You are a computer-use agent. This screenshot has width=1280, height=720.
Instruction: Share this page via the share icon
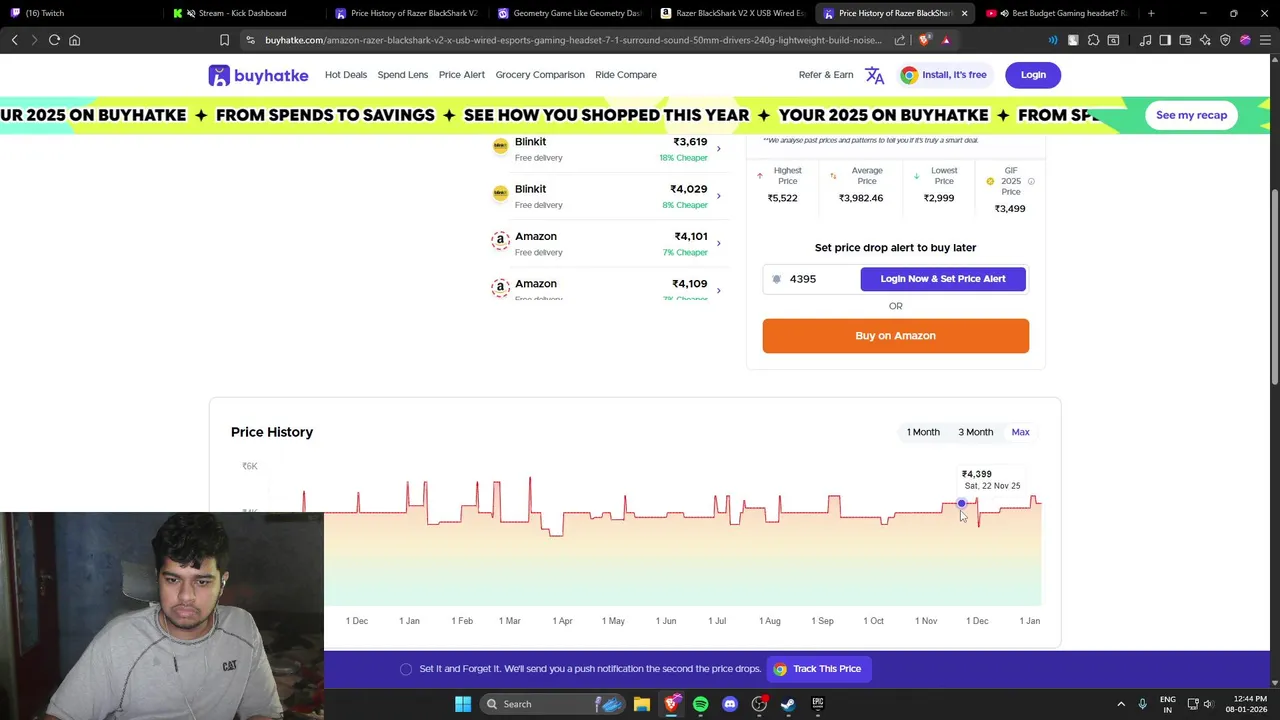900,40
